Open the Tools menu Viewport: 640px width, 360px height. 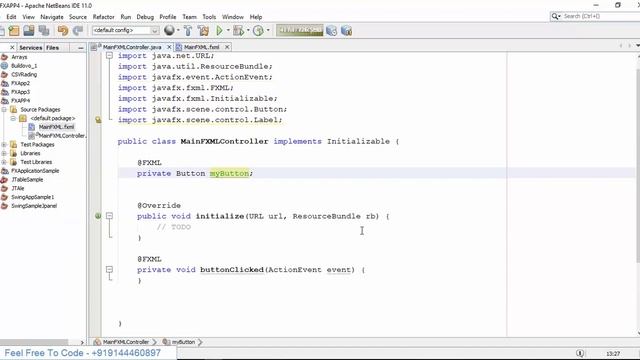(x=209, y=17)
